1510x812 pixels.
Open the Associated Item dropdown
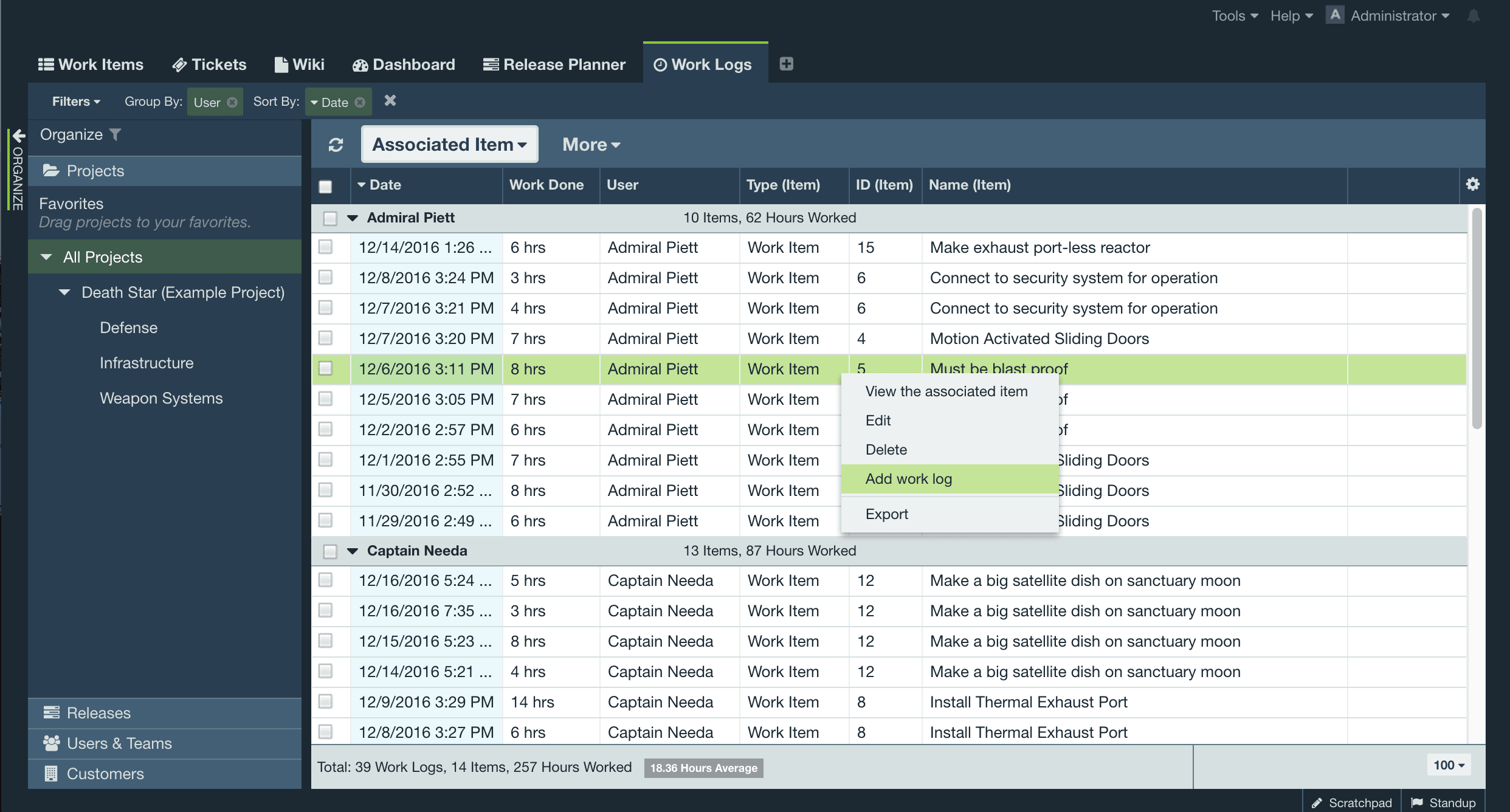pos(449,144)
